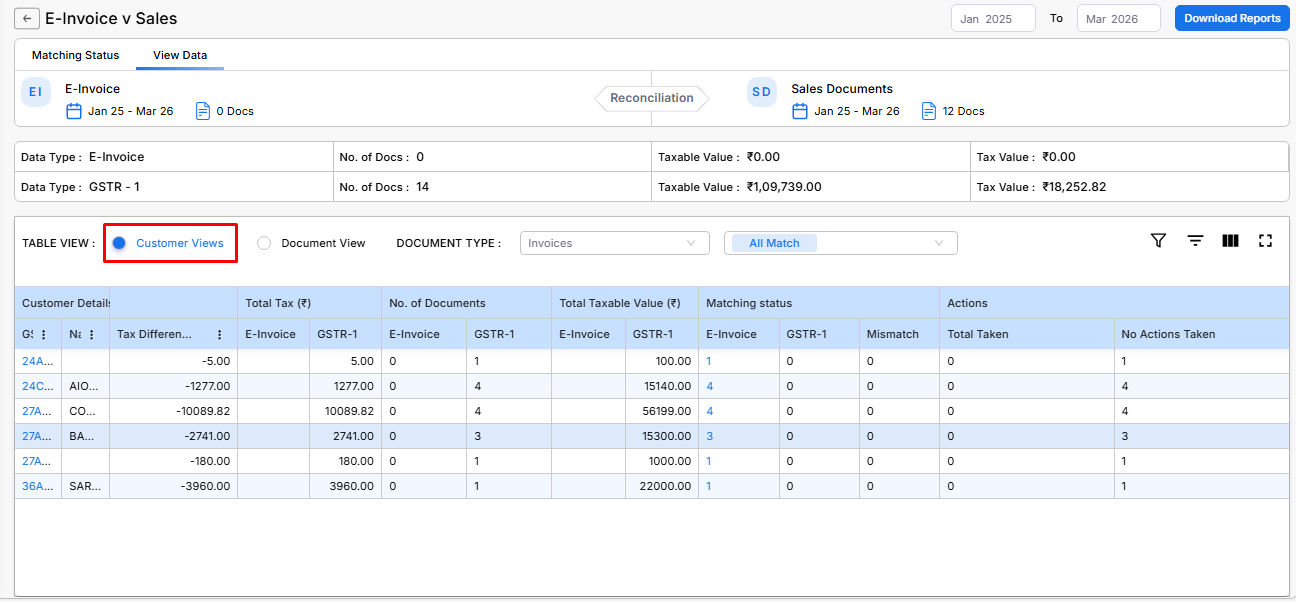Open the Name column menu dots
The image size is (1296, 602).
[92, 335]
